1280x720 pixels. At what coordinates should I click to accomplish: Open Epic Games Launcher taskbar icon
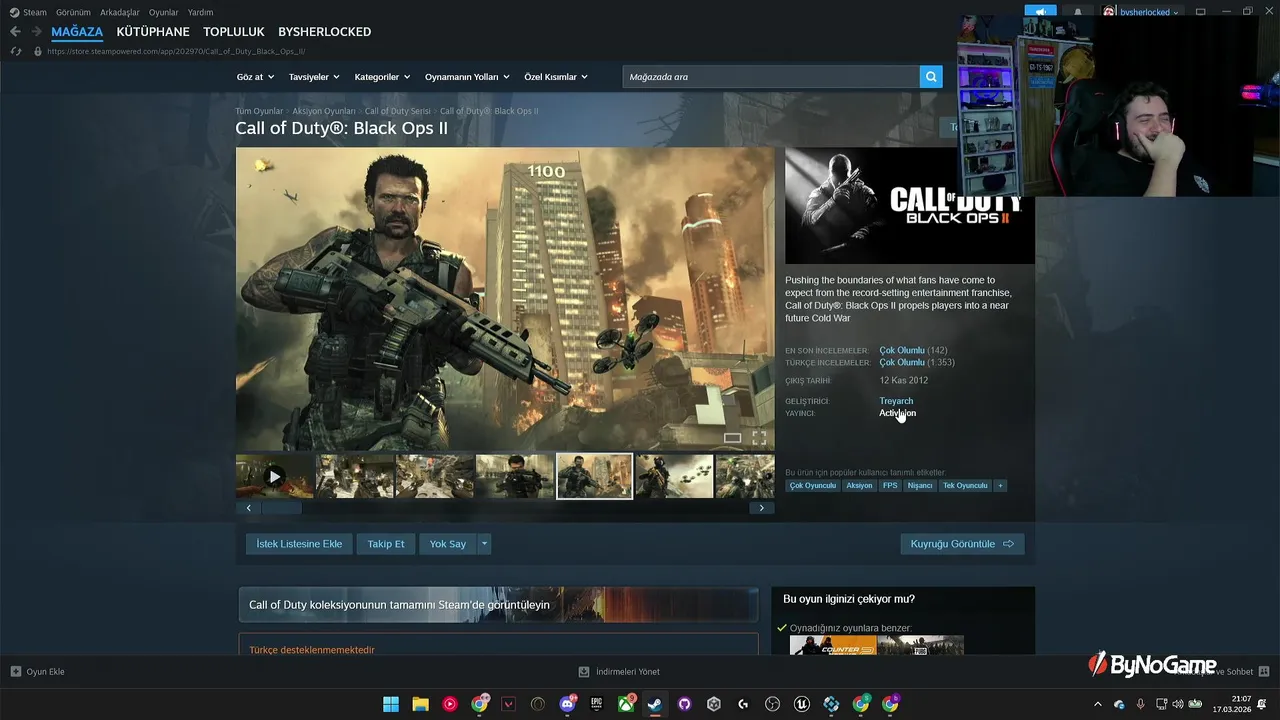(x=596, y=704)
